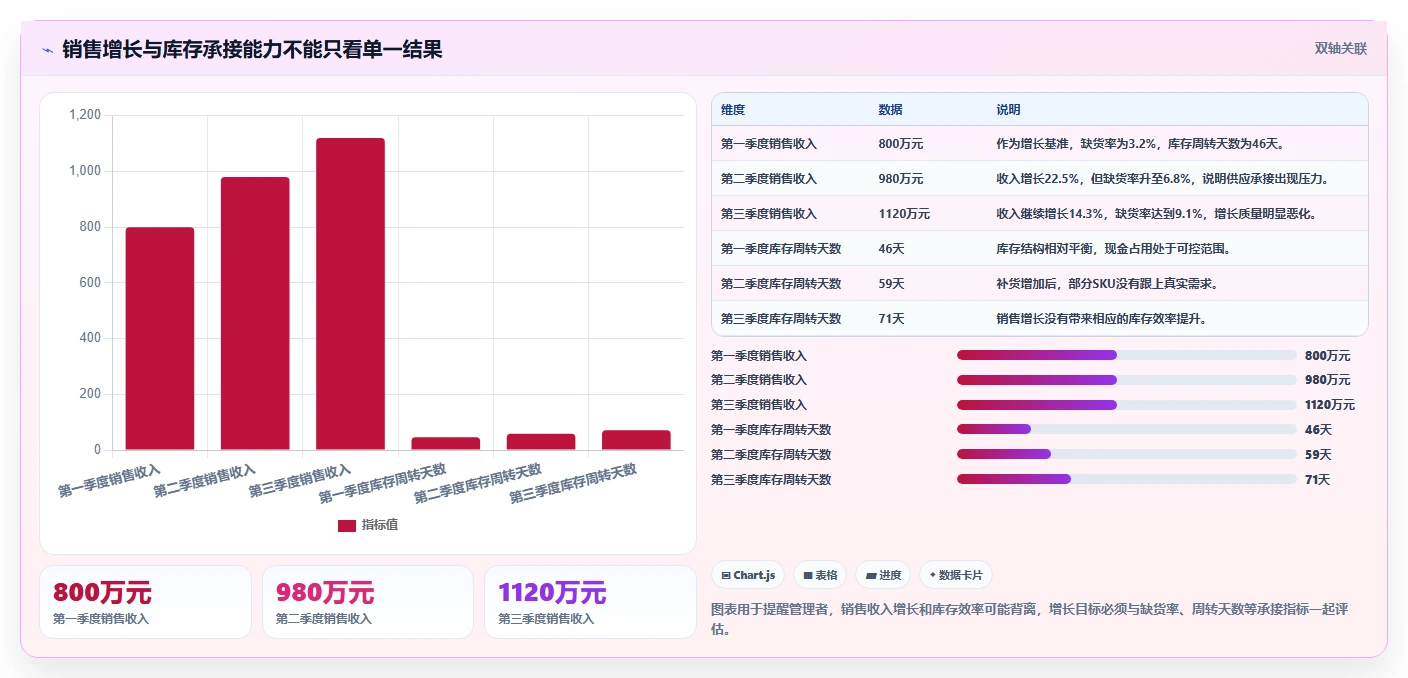Viewport: 1408px width, 678px height.
Task: Select the Chart.js chip
Action: click(748, 575)
